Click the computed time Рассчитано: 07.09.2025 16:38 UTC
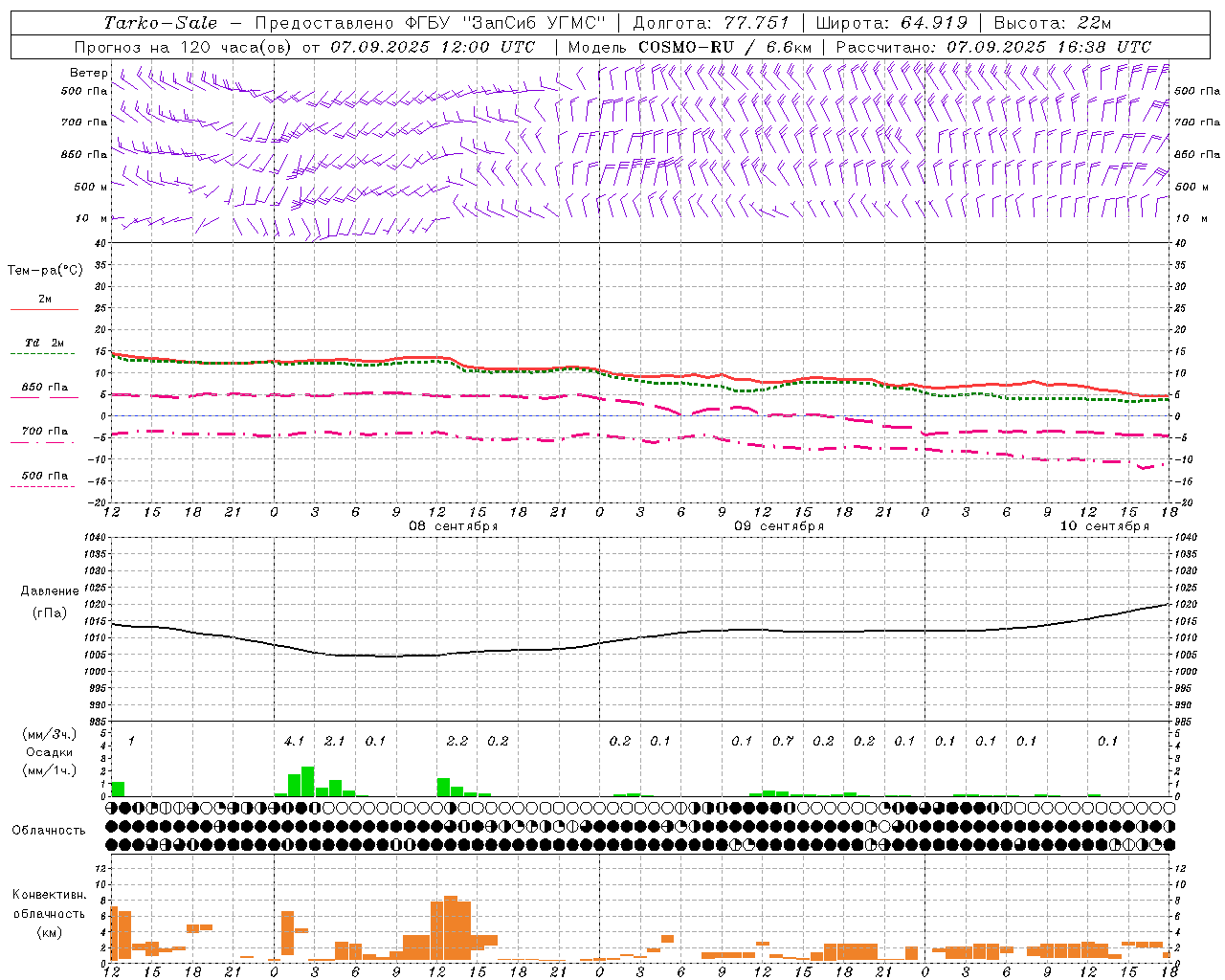Screen dimensions: 1225x980 [993, 47]
